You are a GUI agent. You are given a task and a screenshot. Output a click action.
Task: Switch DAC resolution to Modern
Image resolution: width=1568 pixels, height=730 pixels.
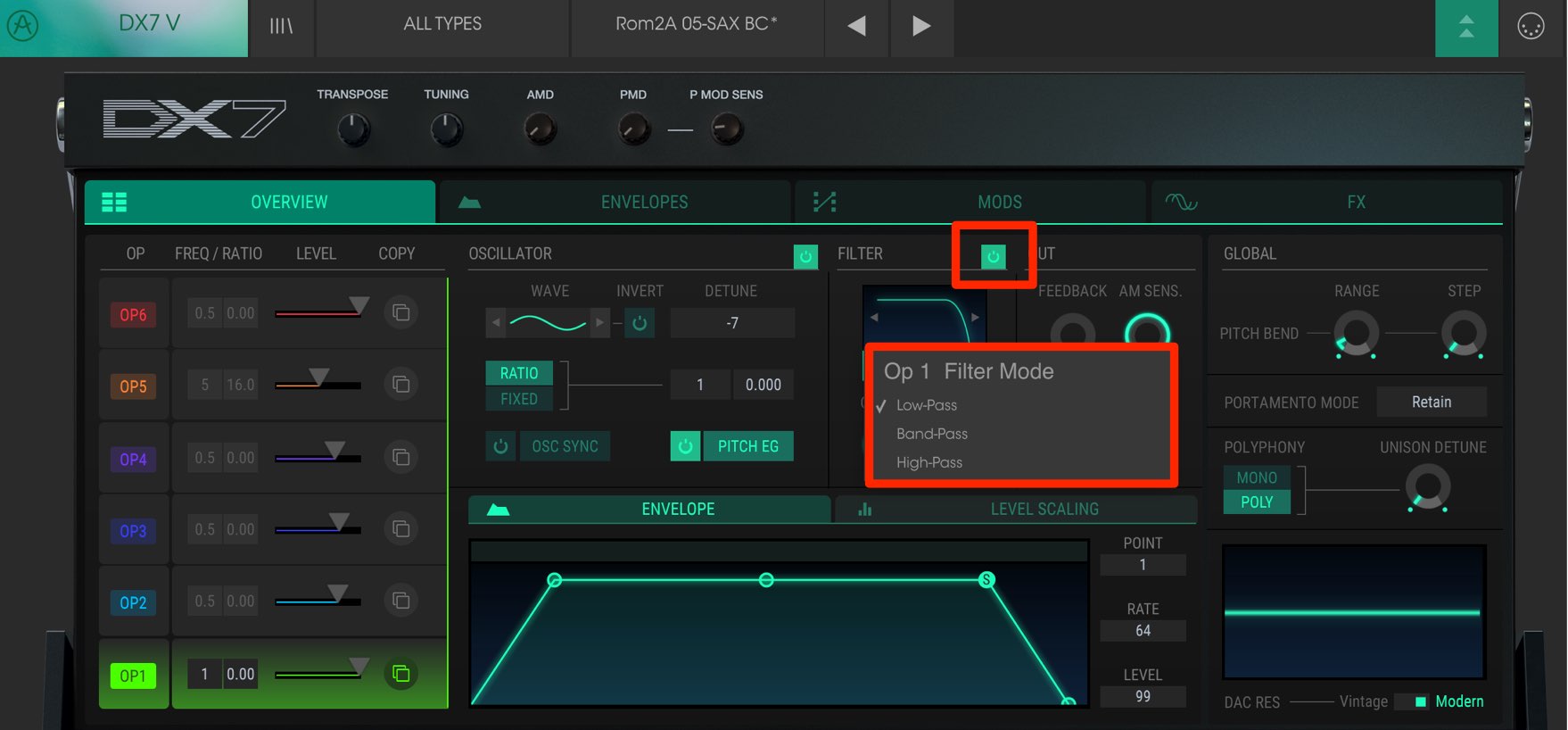tap(1459, 701)
